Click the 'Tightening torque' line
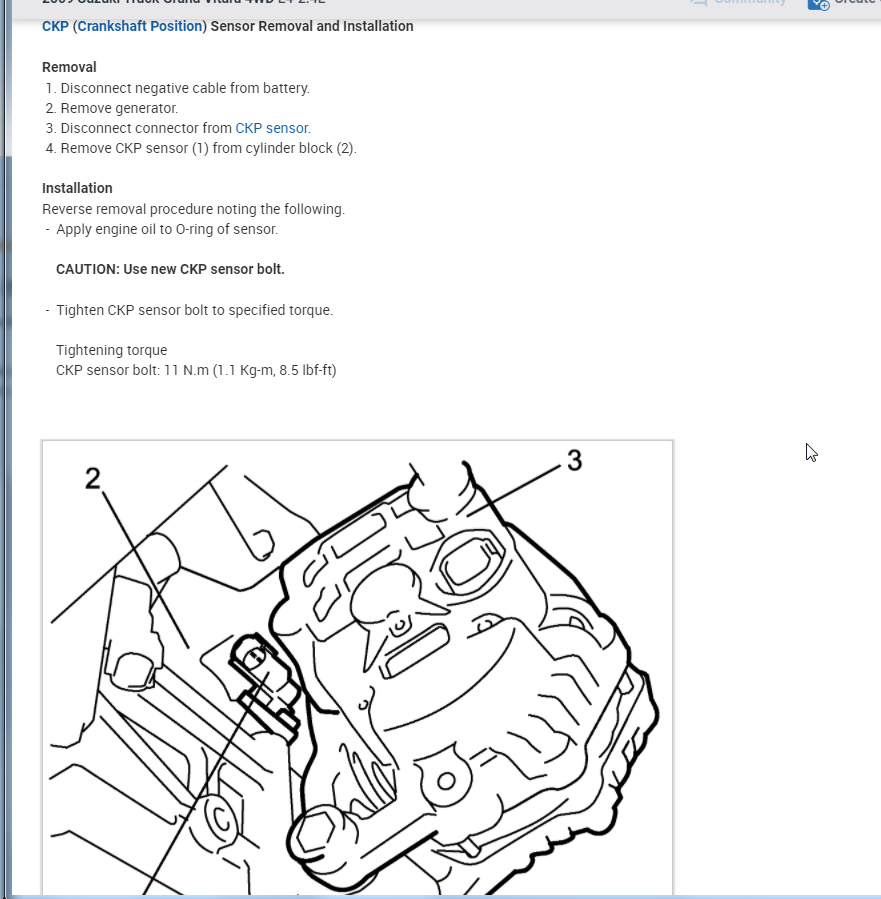The image size is (881, 899). tap(112, 350)
